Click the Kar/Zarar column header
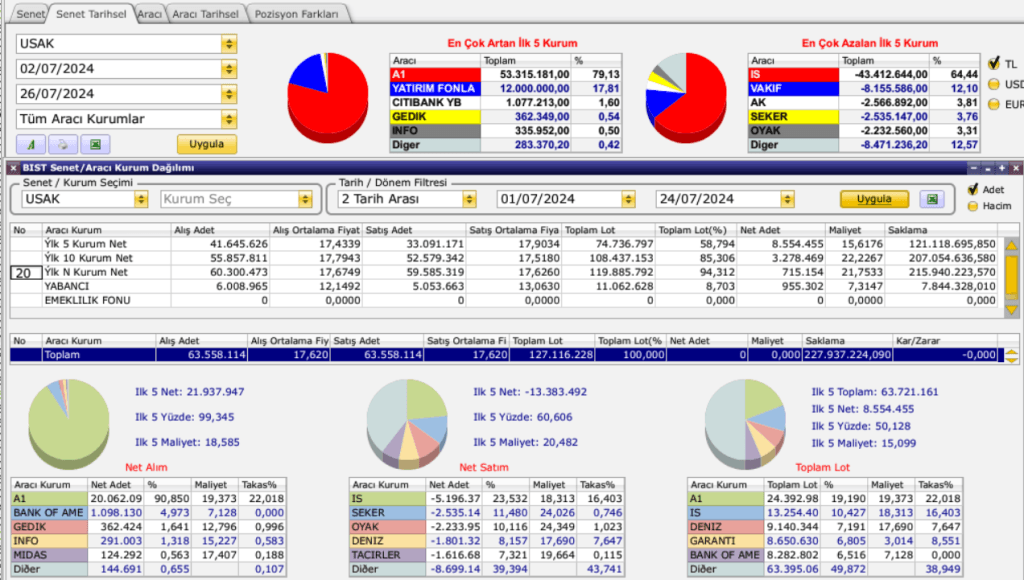The width and height of the screenshot is (1024, 580). point(944,341)
